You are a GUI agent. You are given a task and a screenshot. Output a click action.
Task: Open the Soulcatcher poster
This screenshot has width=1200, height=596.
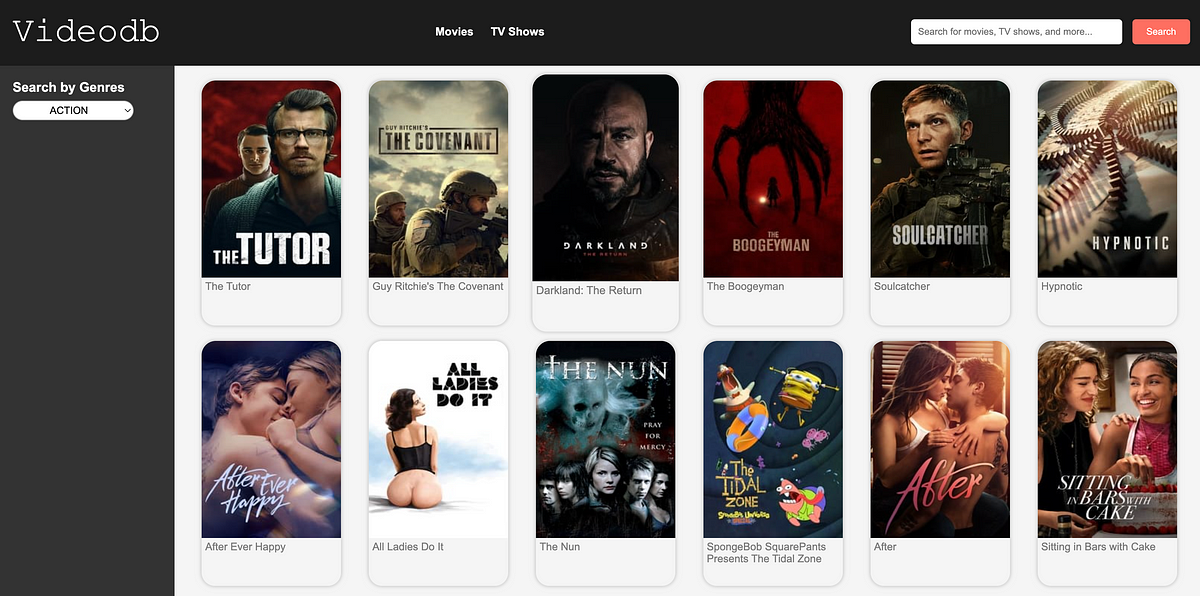click(x=940, y=179)
